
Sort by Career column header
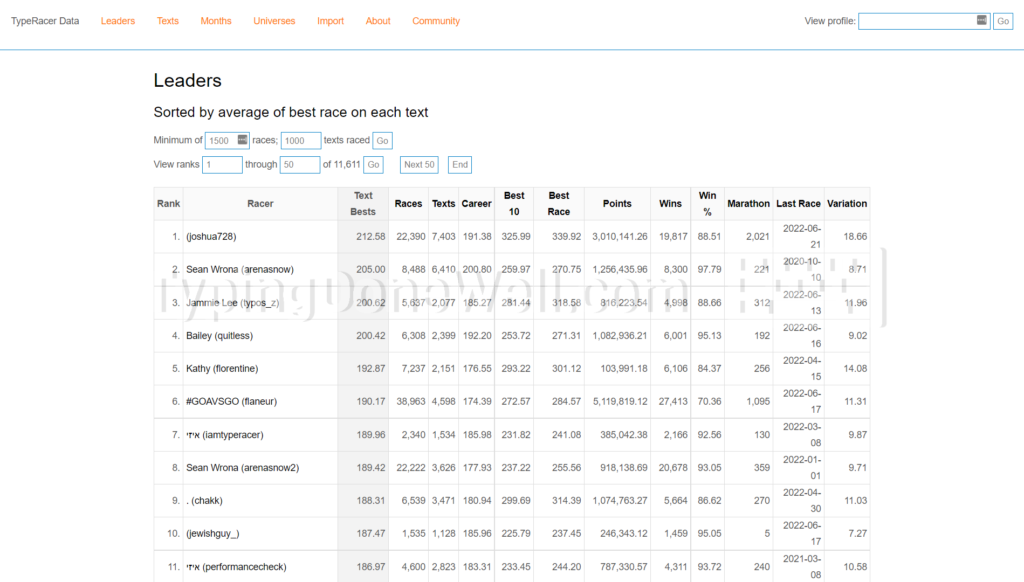point(476,204)
